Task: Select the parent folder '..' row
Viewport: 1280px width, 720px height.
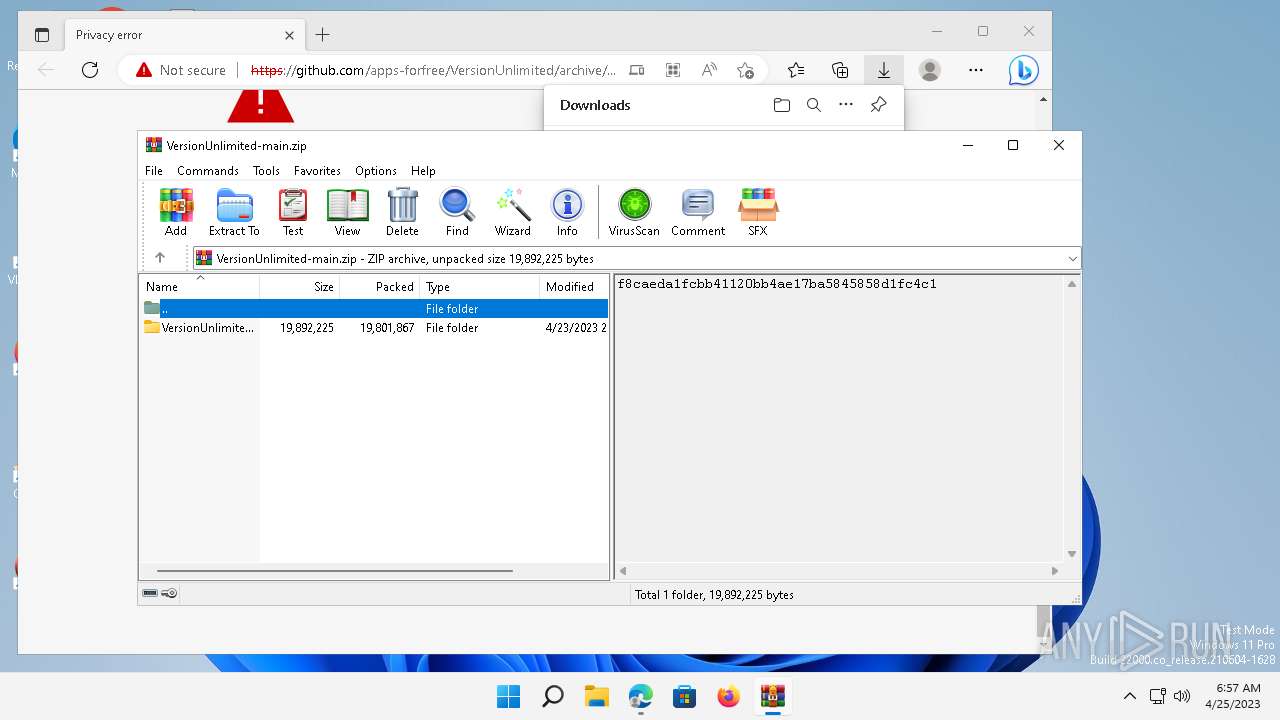Action: tap(374, 309)
